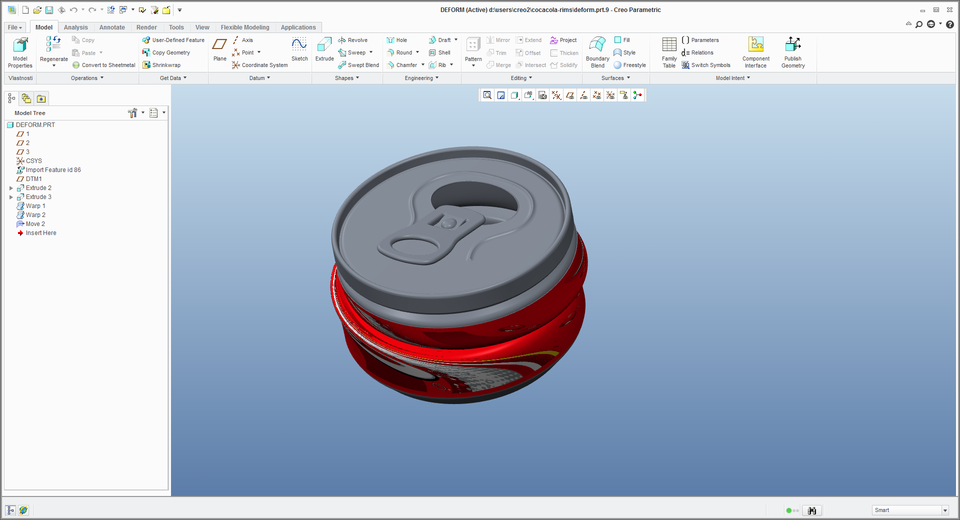Click Copy Geometry
Image resolution: width=960 pixels, height=520 pixels.
[x=166, y=53]
